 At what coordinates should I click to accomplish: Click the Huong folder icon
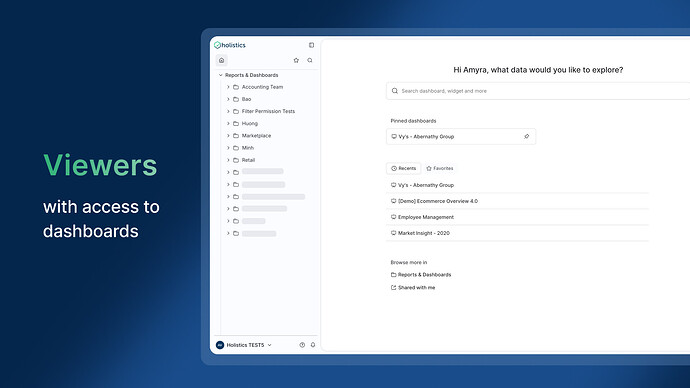click(236, 124)
